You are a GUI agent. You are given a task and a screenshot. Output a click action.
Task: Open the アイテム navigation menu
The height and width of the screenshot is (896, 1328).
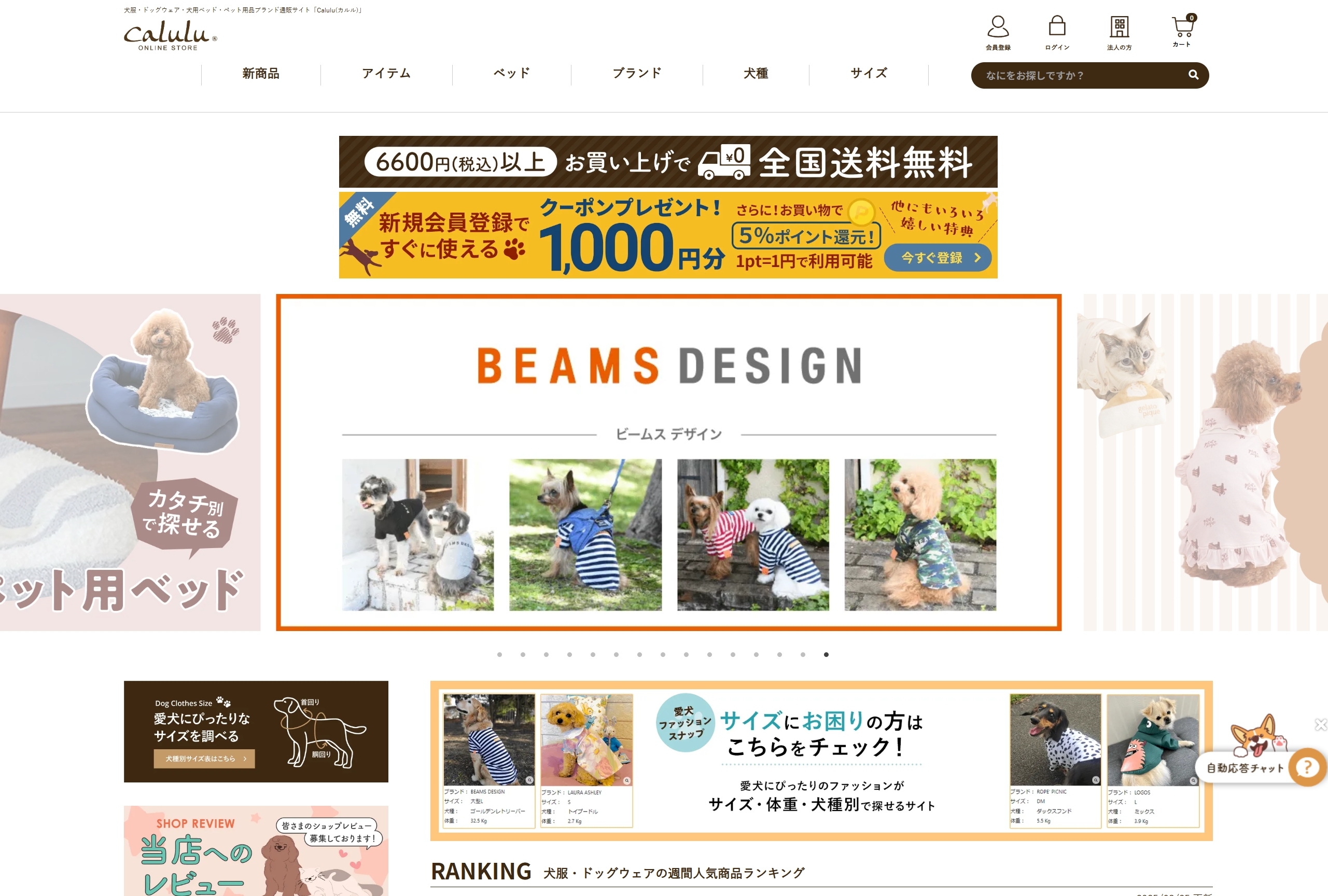click(x=386, y=73)
